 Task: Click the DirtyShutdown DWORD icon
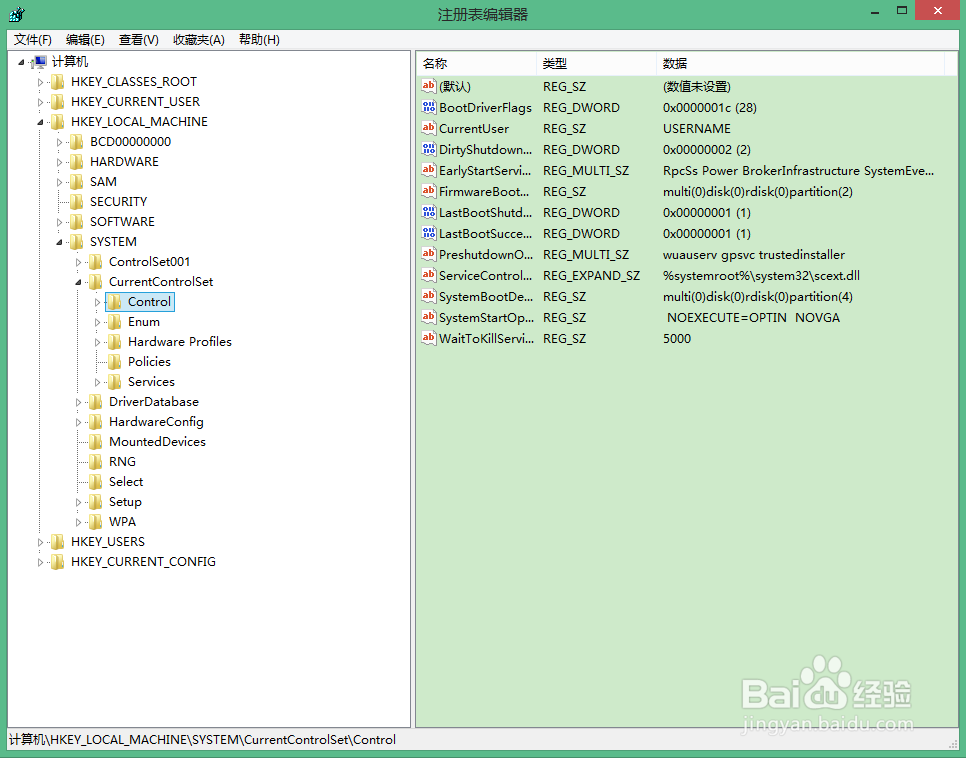(x=429, y=149)
